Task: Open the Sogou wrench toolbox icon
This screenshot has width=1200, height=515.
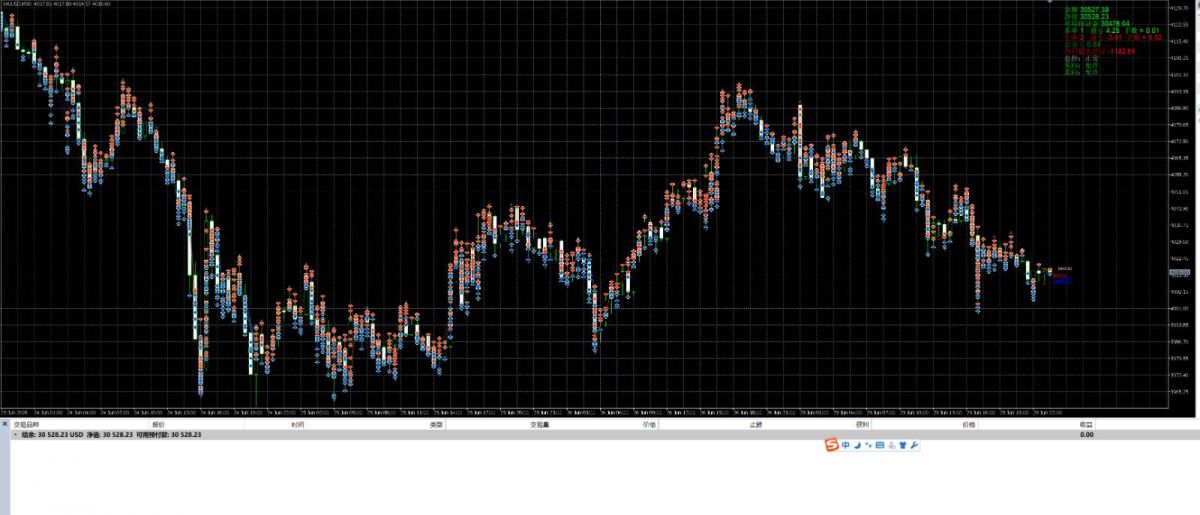Action: pyautogui.click(x=914, y=445)
